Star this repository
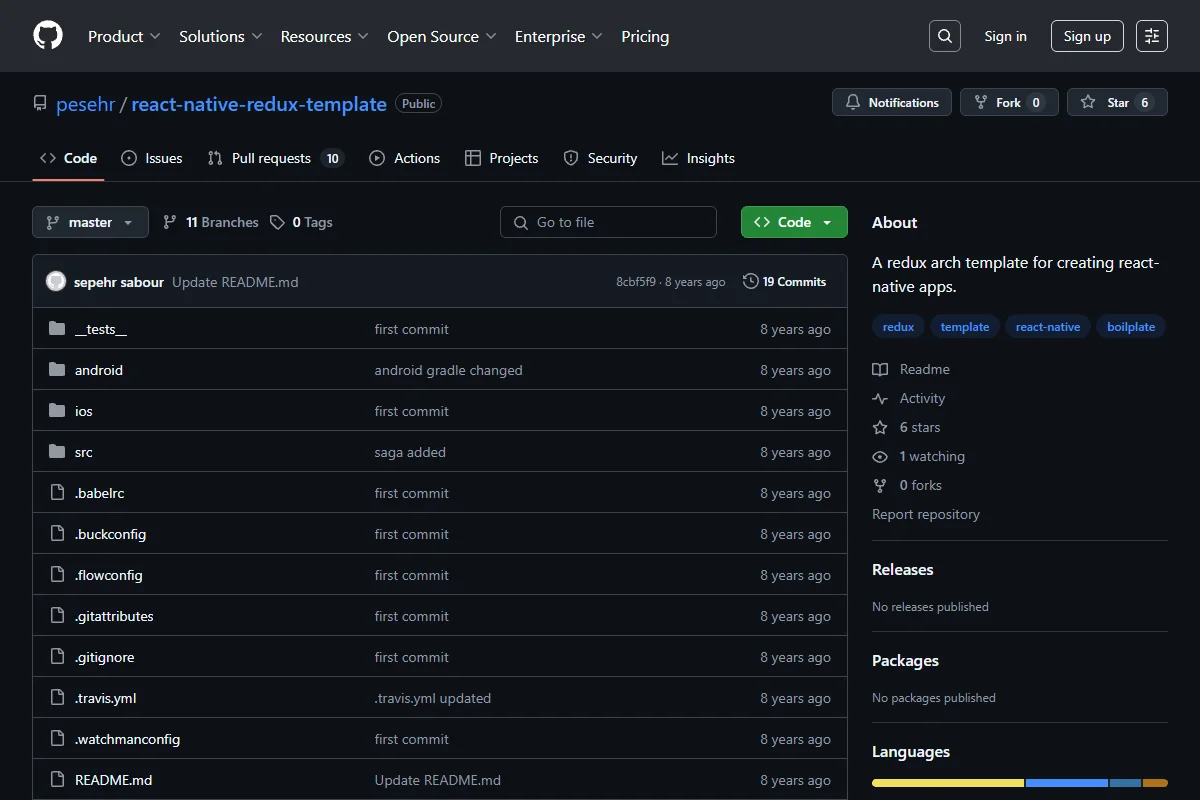 pos(1117,102)
